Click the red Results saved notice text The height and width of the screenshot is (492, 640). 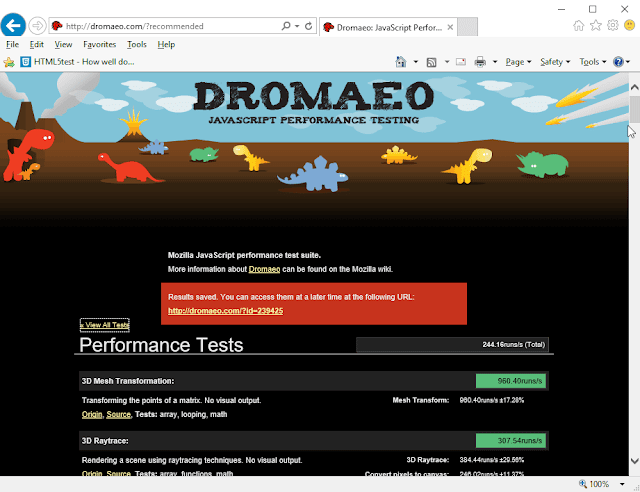pyautogui.click(x=291, y=297)
